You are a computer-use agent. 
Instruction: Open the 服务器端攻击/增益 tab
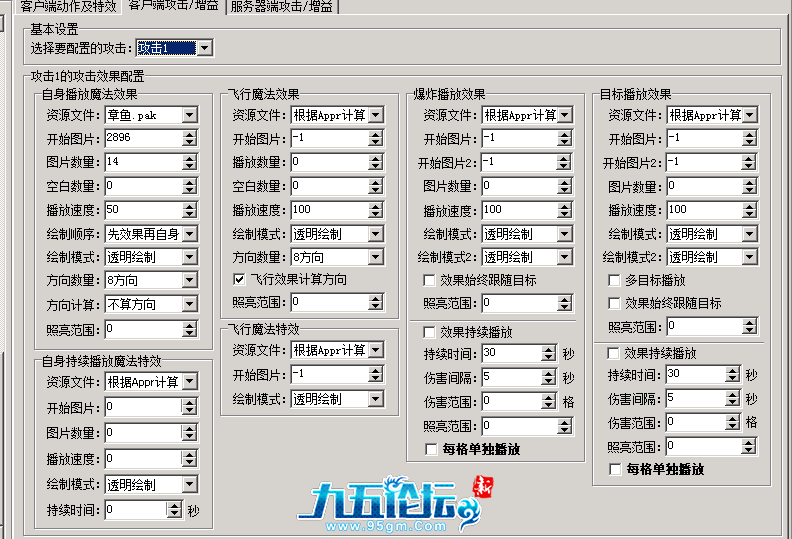281,6
